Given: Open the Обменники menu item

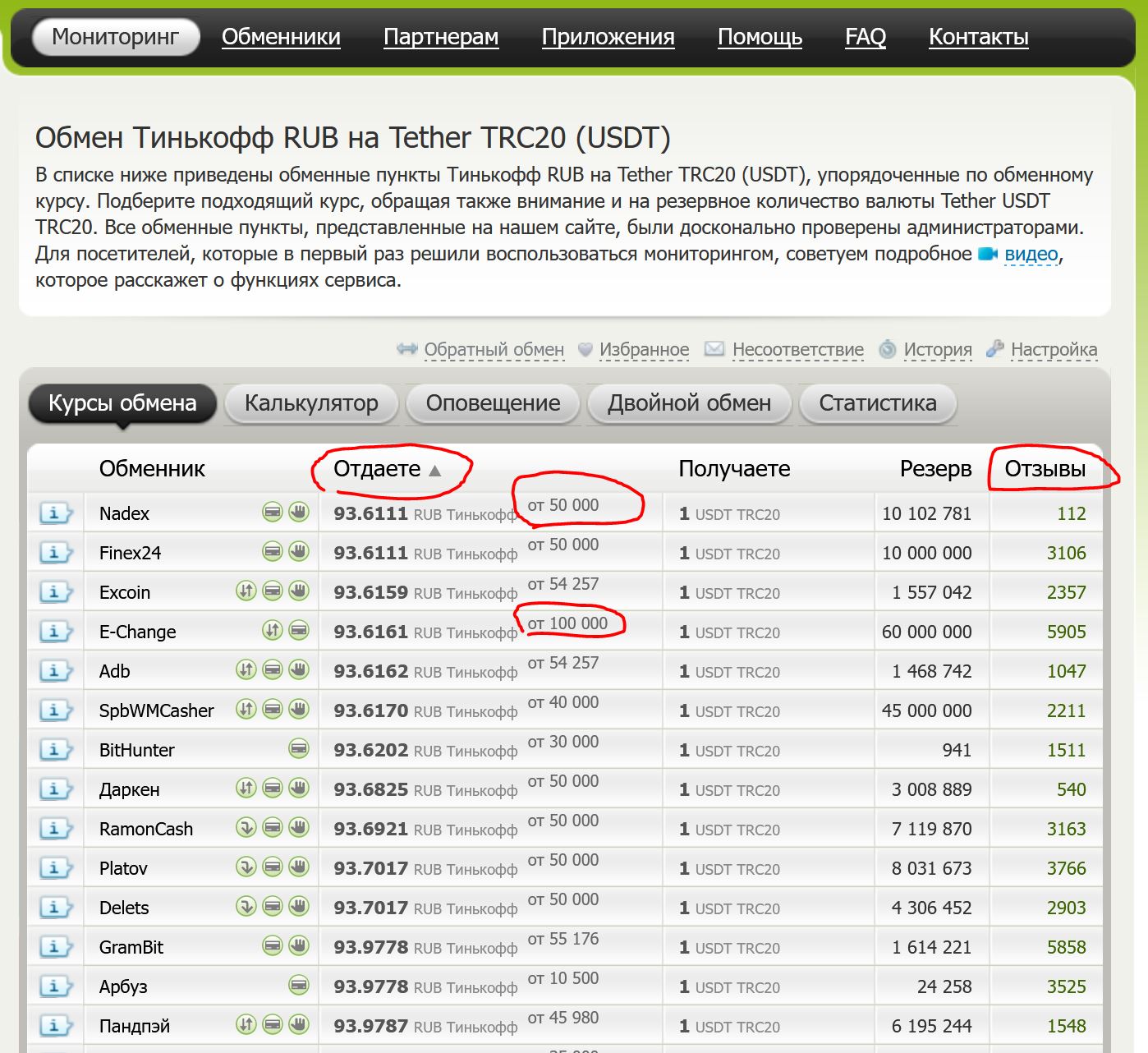Looking at the screenshot, I should click(x=281, y=37).
